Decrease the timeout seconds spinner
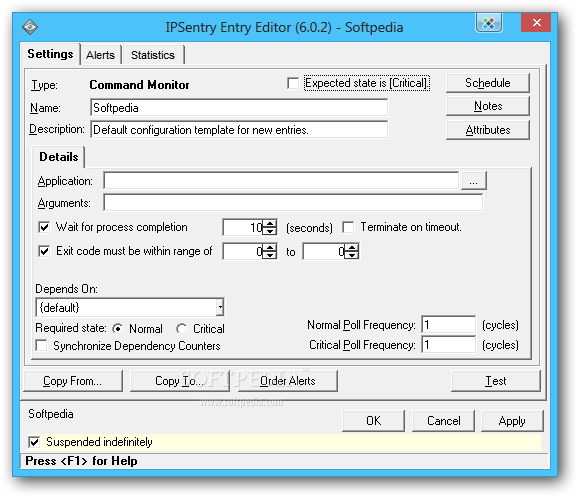Screen dimensions: 578x497 (x=271, y=231)
